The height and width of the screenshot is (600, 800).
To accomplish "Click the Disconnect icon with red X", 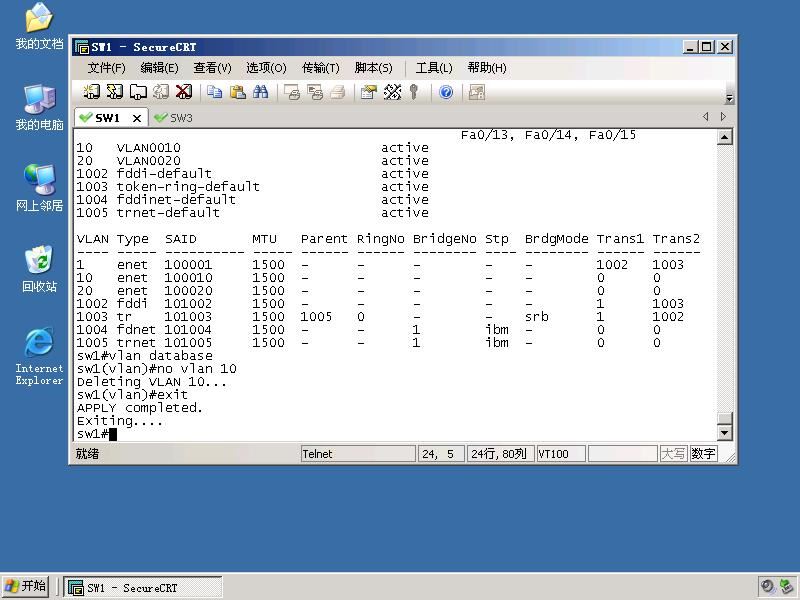I will point(184,92).
